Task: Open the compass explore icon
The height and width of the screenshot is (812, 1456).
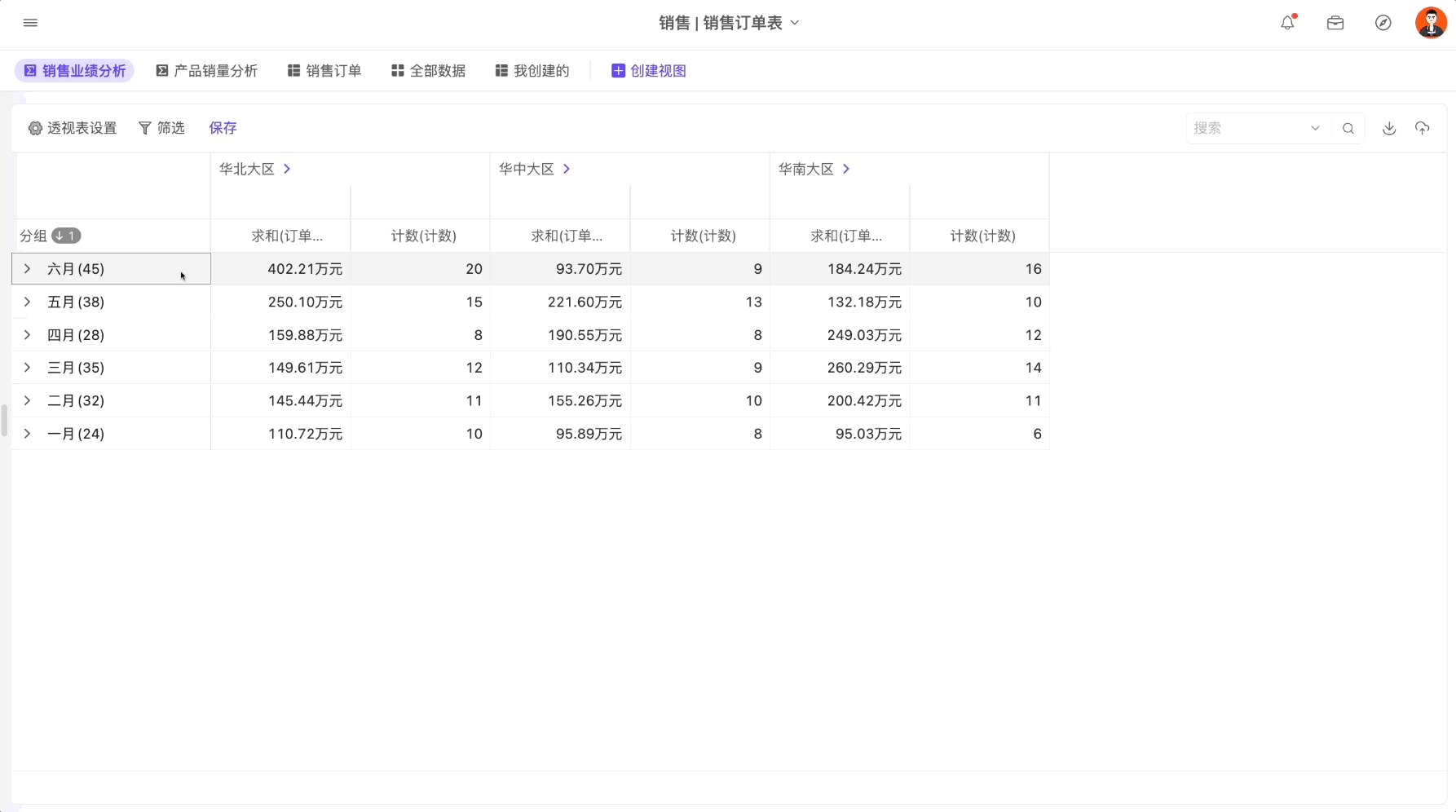Action: pos(1383,23)
